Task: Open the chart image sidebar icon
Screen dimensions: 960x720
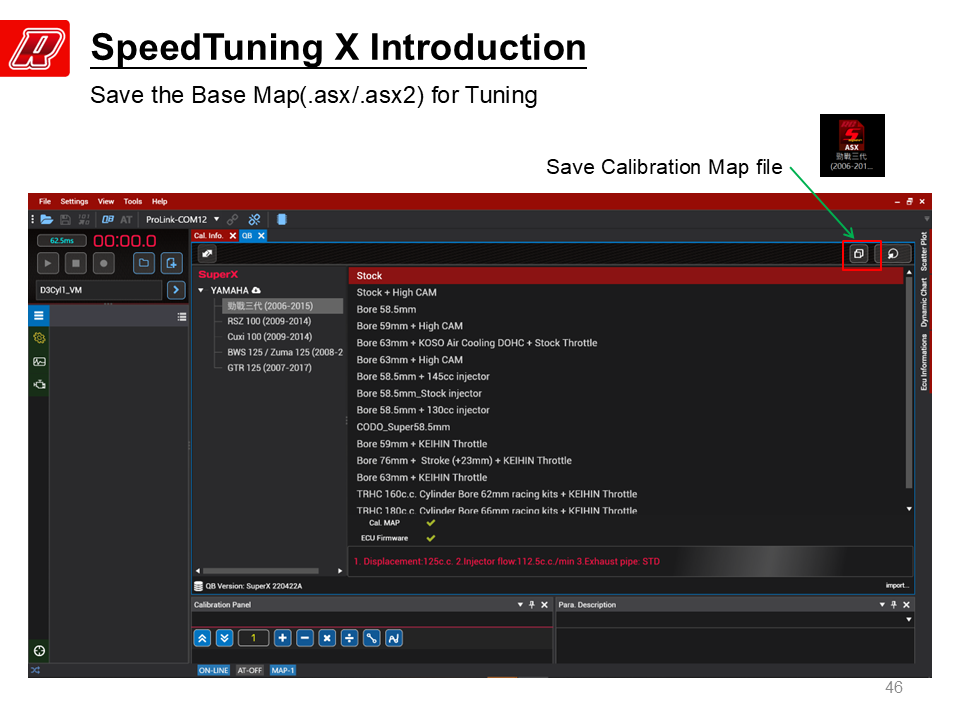Action: 39,361
